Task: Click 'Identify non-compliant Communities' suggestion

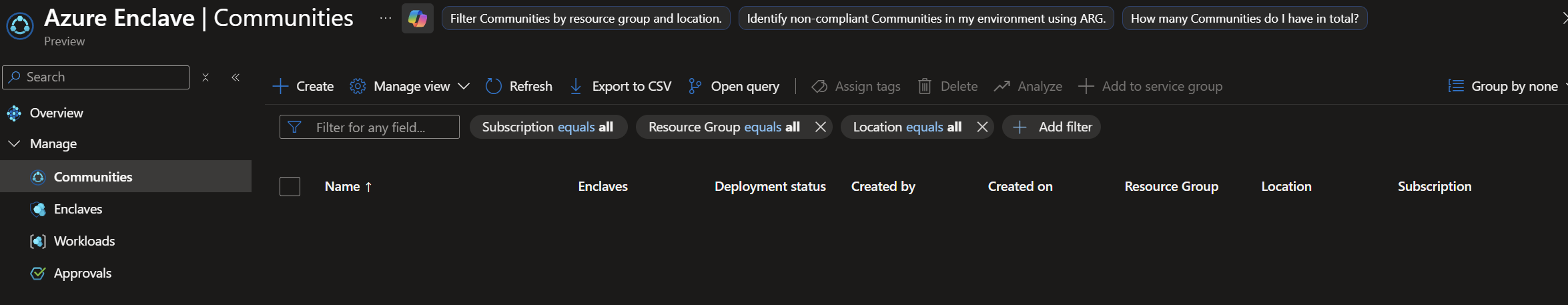Action: coord(926,19)
